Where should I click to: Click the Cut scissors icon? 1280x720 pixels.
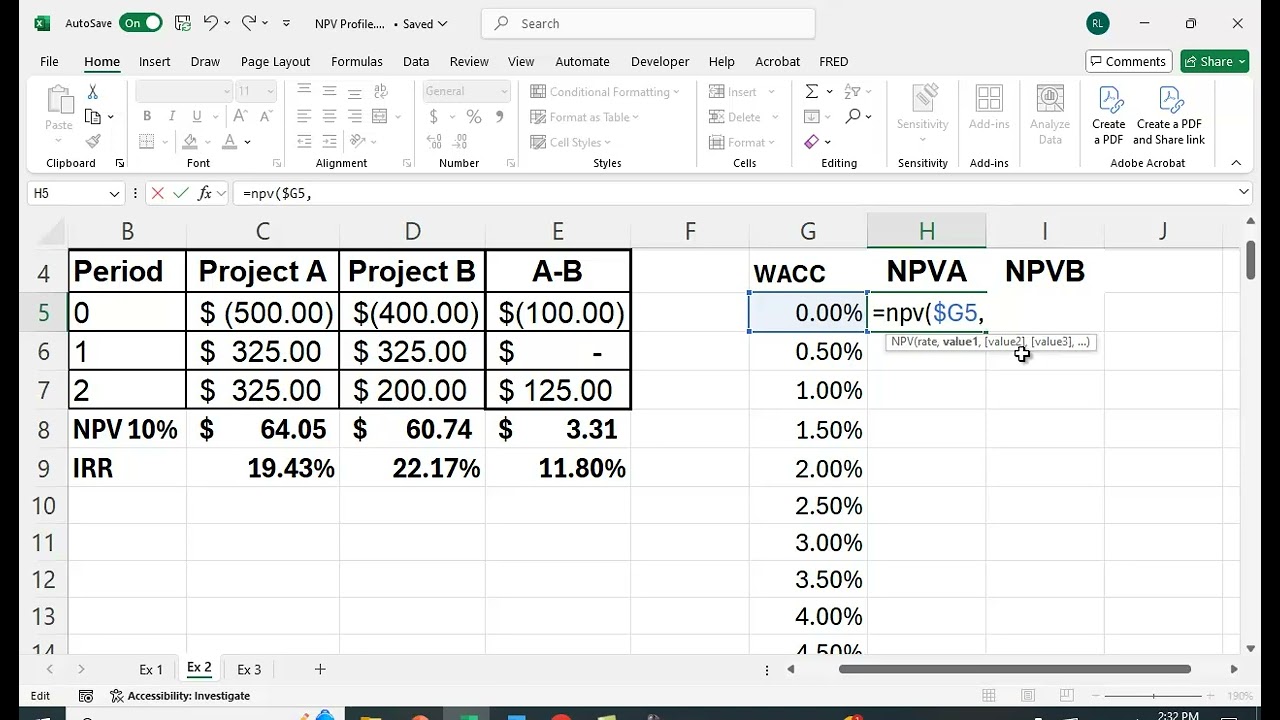(93, 91)
